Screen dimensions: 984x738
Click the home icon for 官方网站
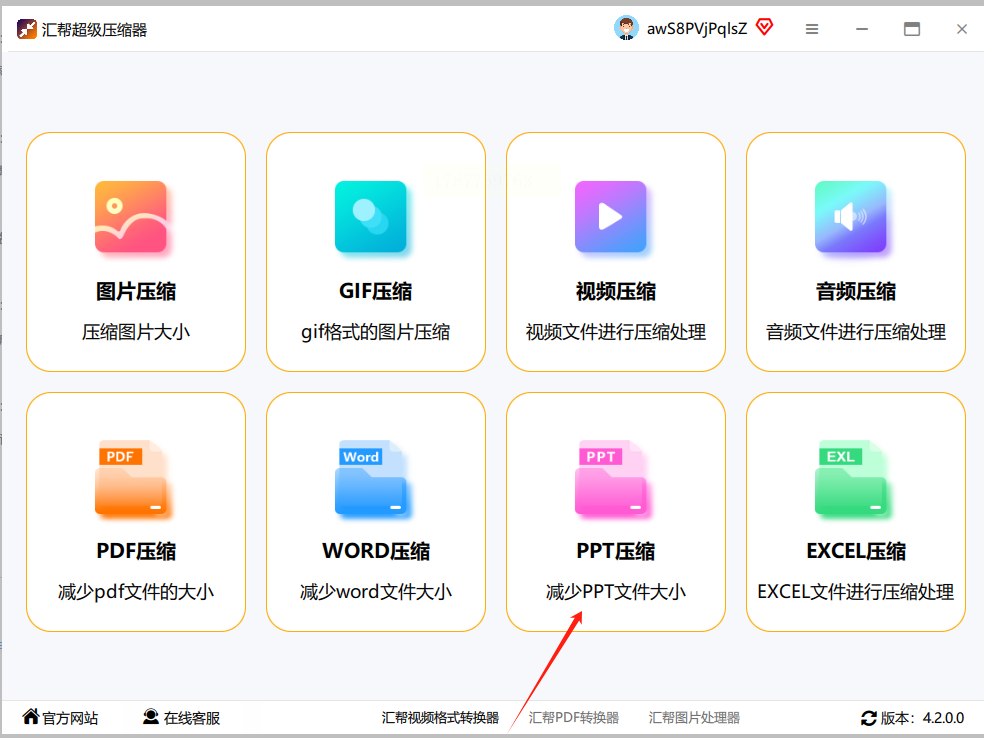click(x=31, y=717)
